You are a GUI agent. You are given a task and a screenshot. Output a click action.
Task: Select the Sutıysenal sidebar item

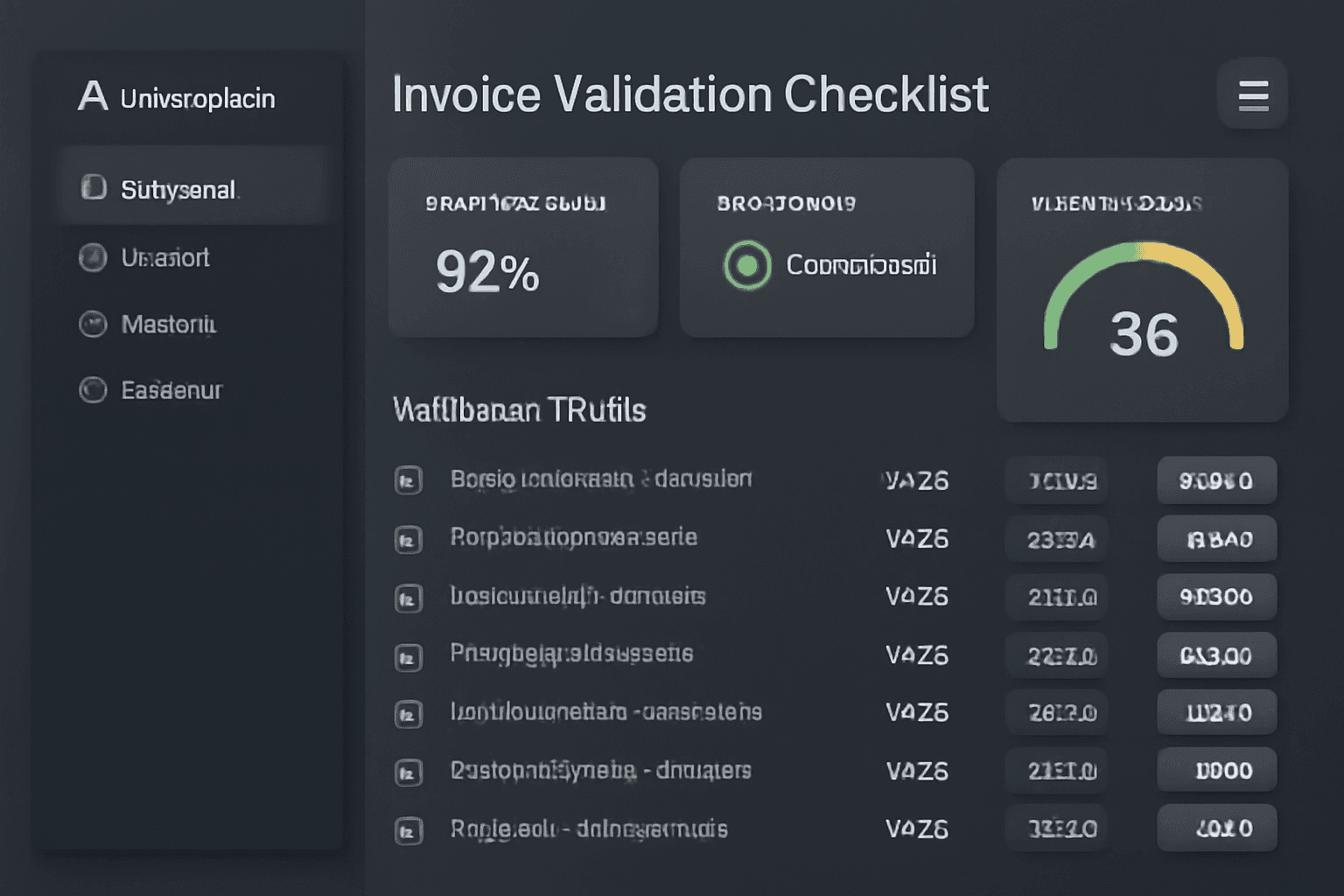point(194,186)
